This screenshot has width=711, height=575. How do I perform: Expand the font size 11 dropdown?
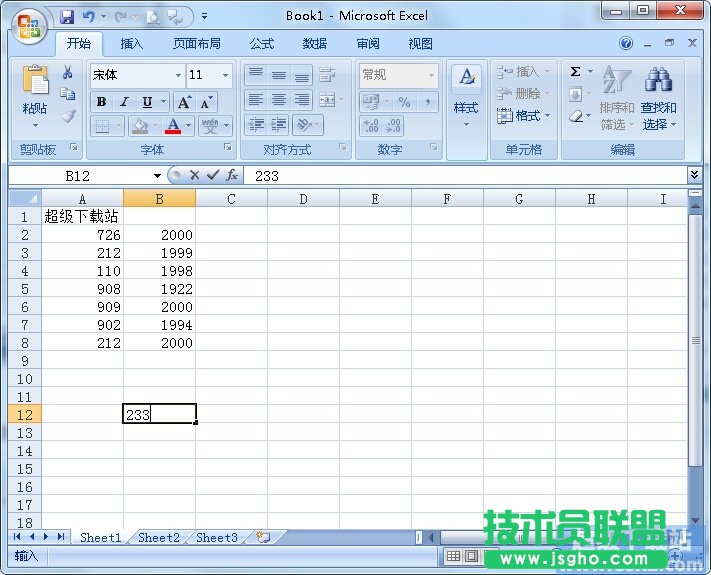pyautogui.click(x=226, y=76)
